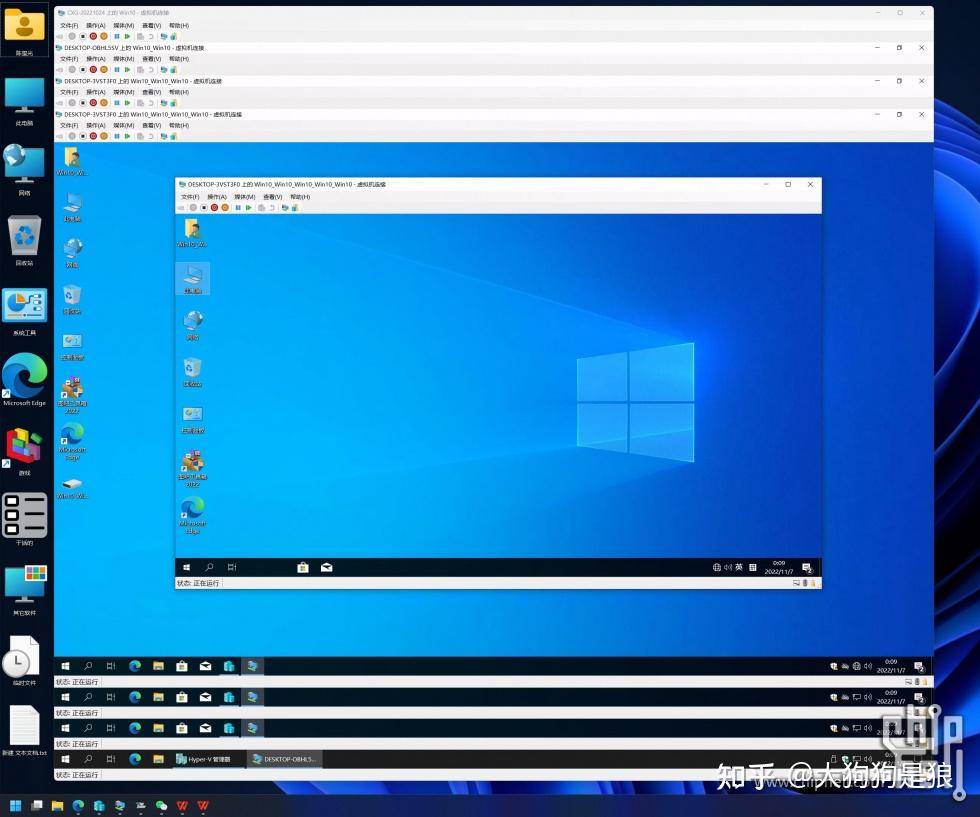This screenshot has width=980, height=817.
Task: Select 此电脑 icon on host desktop
Action: (x=24, y=103)
